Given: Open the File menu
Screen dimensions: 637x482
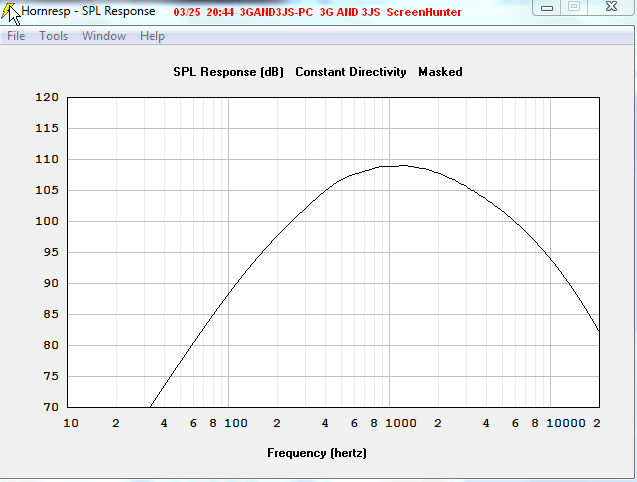Looking at the screenshot, I should pyautogui.click(x=16, y=36).
